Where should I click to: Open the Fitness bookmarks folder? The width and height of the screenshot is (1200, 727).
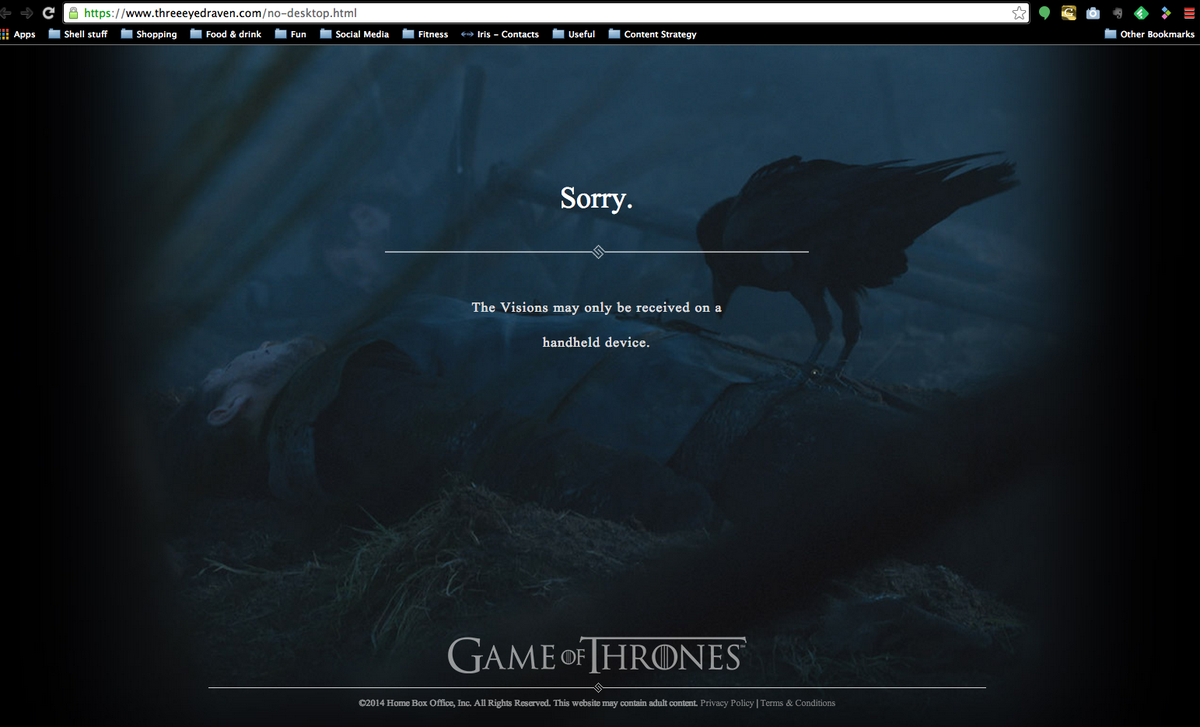[x=425, y=34]
